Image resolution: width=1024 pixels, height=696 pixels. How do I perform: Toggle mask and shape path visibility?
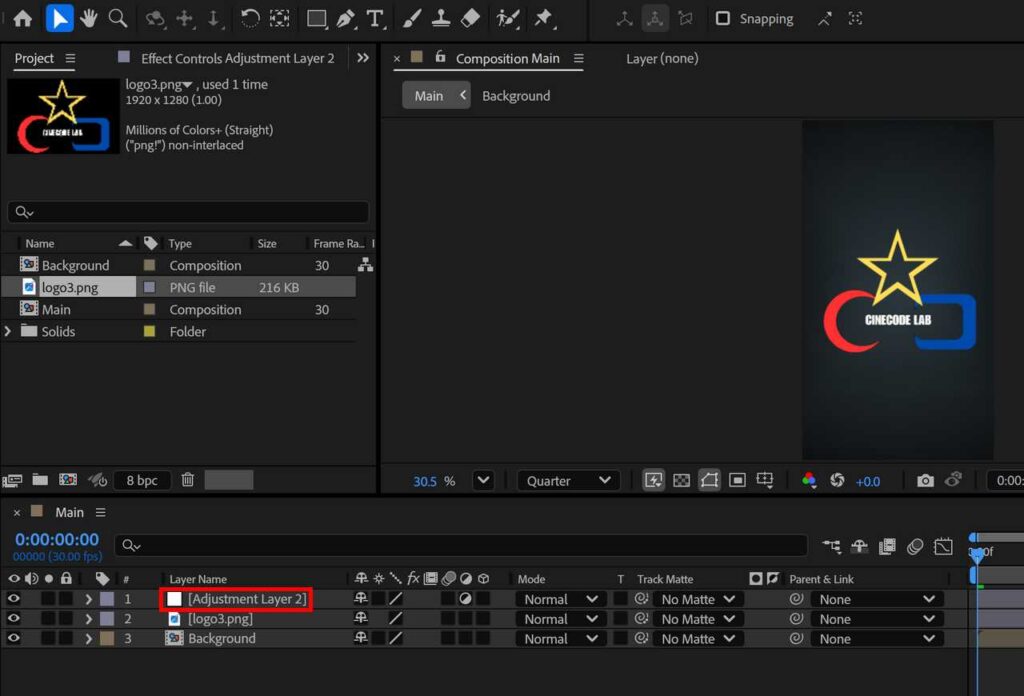pyautogui.click(x=709, y=481)
